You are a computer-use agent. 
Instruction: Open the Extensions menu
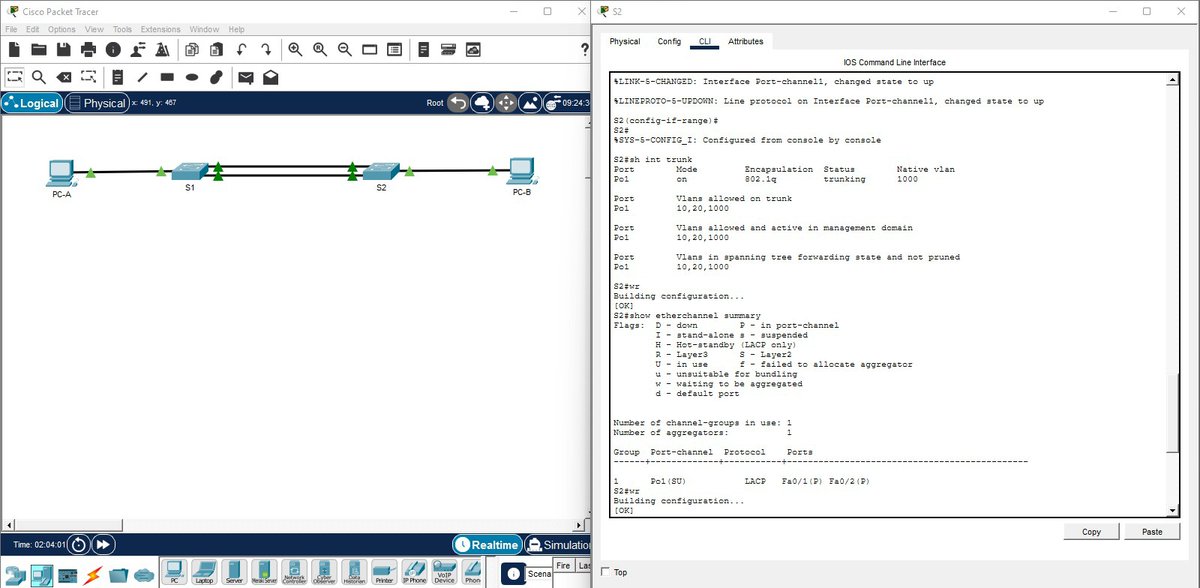pos(160,29)
